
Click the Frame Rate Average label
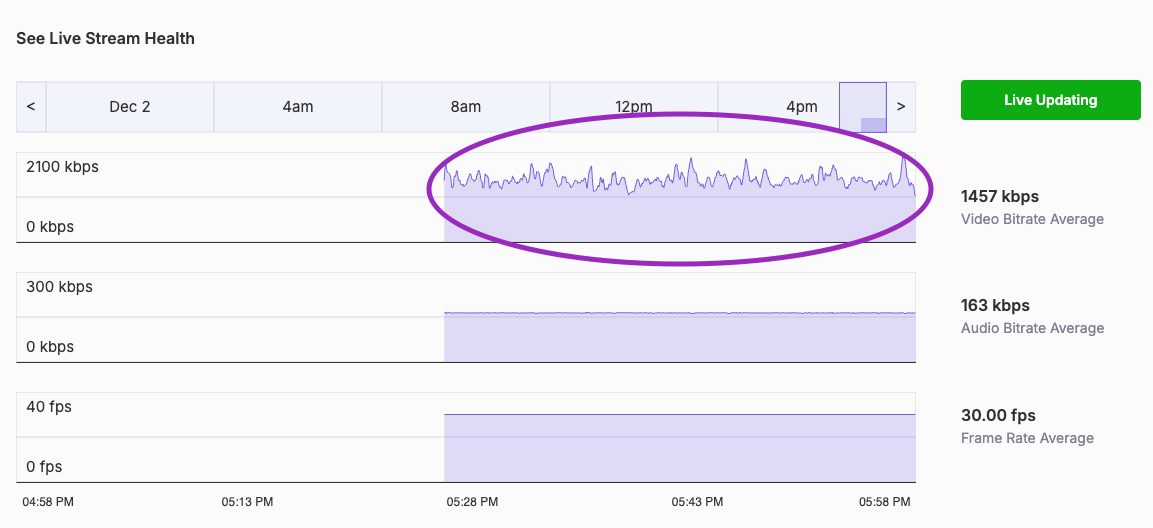(x=1027, y=438)
